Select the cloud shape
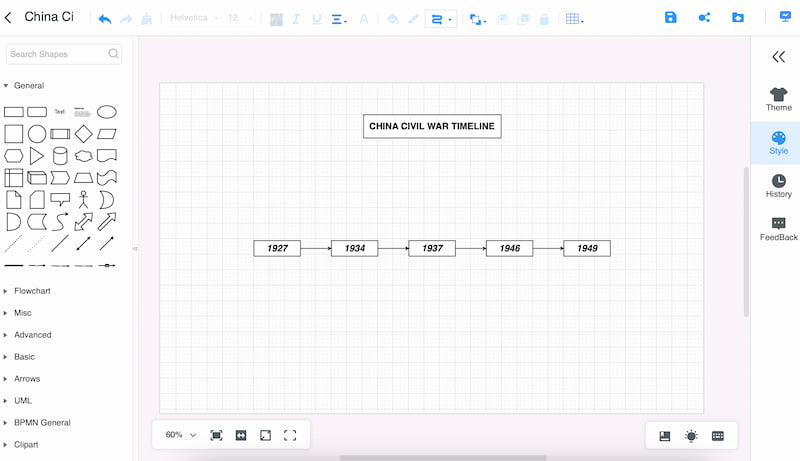This screenshot has width=800, height=461. pos(84,156)
